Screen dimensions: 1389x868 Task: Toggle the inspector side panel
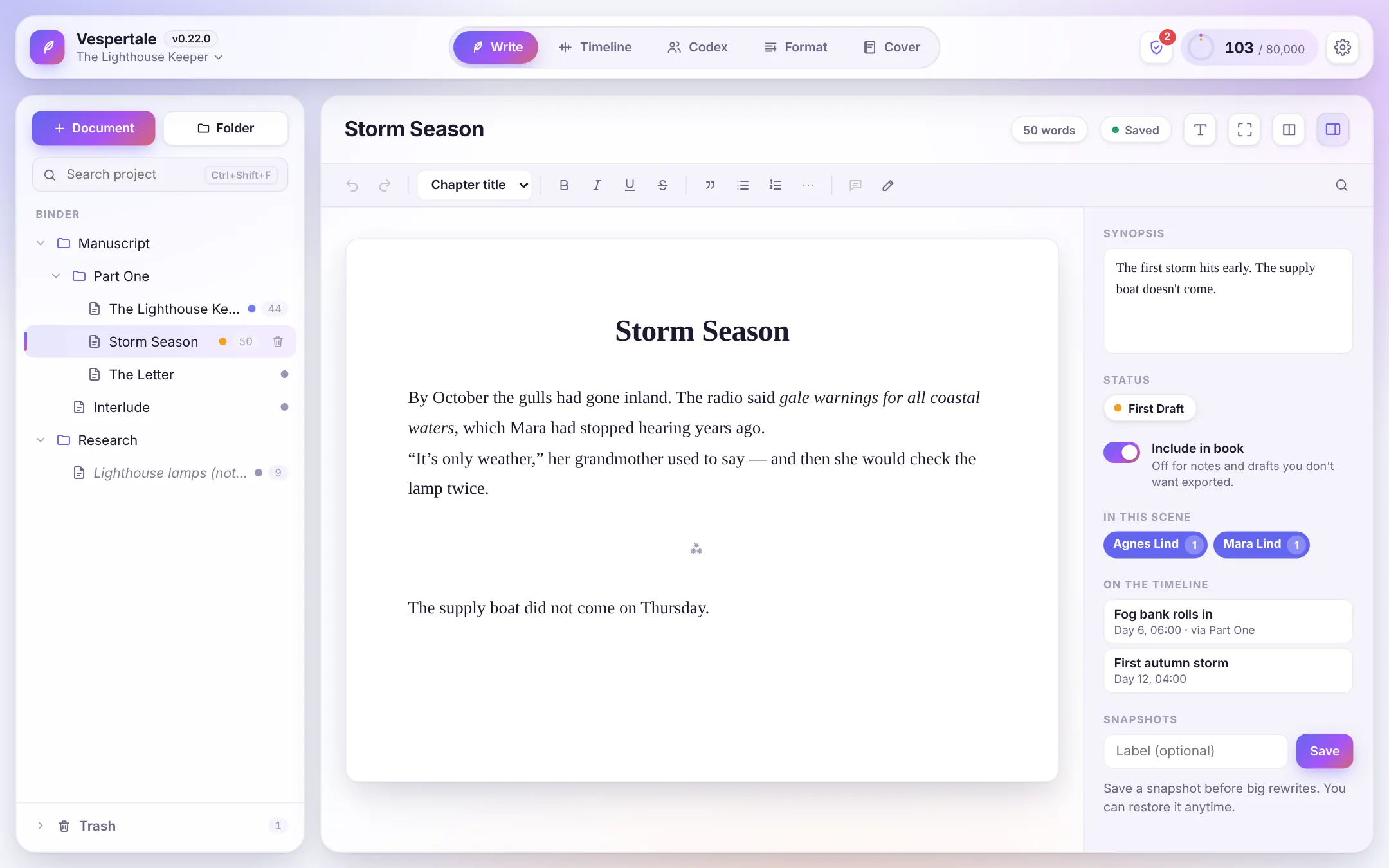1333,130
